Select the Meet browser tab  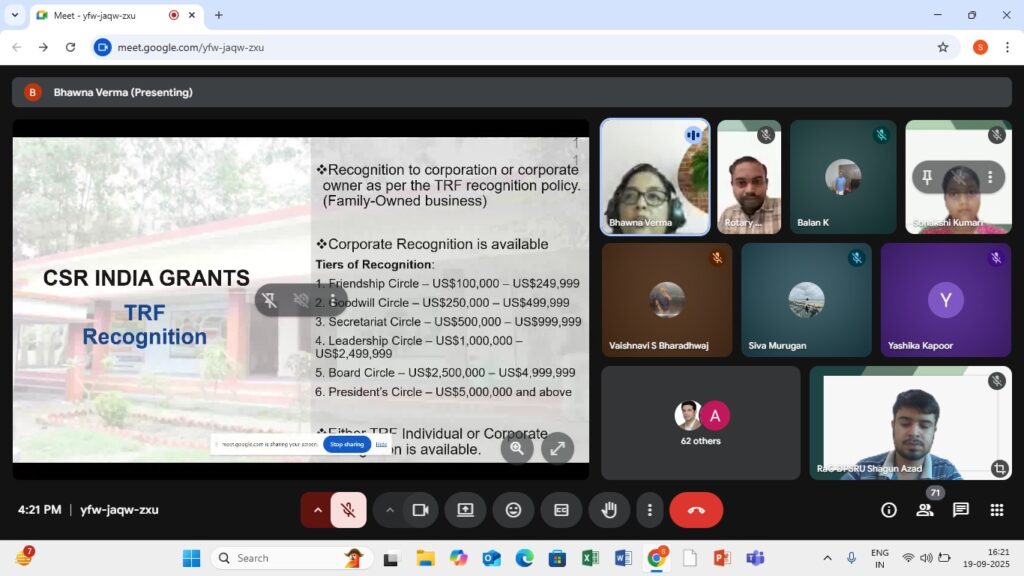[x=100, y=15]
